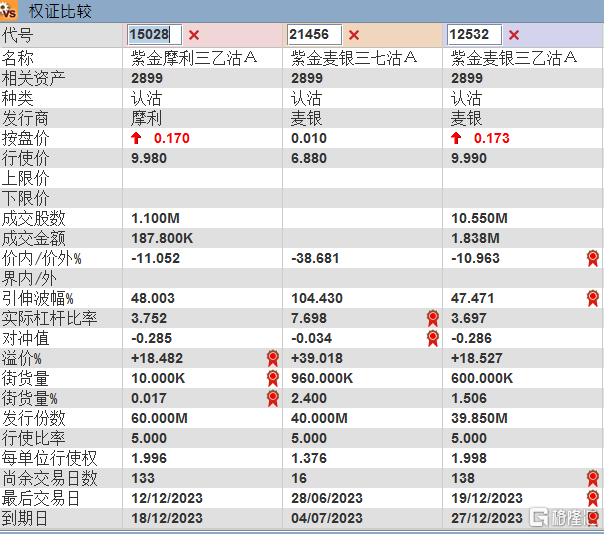Screen dimensions: 604x534
Task: Click the strike price 9.990
Action: (x=469, y=158)
